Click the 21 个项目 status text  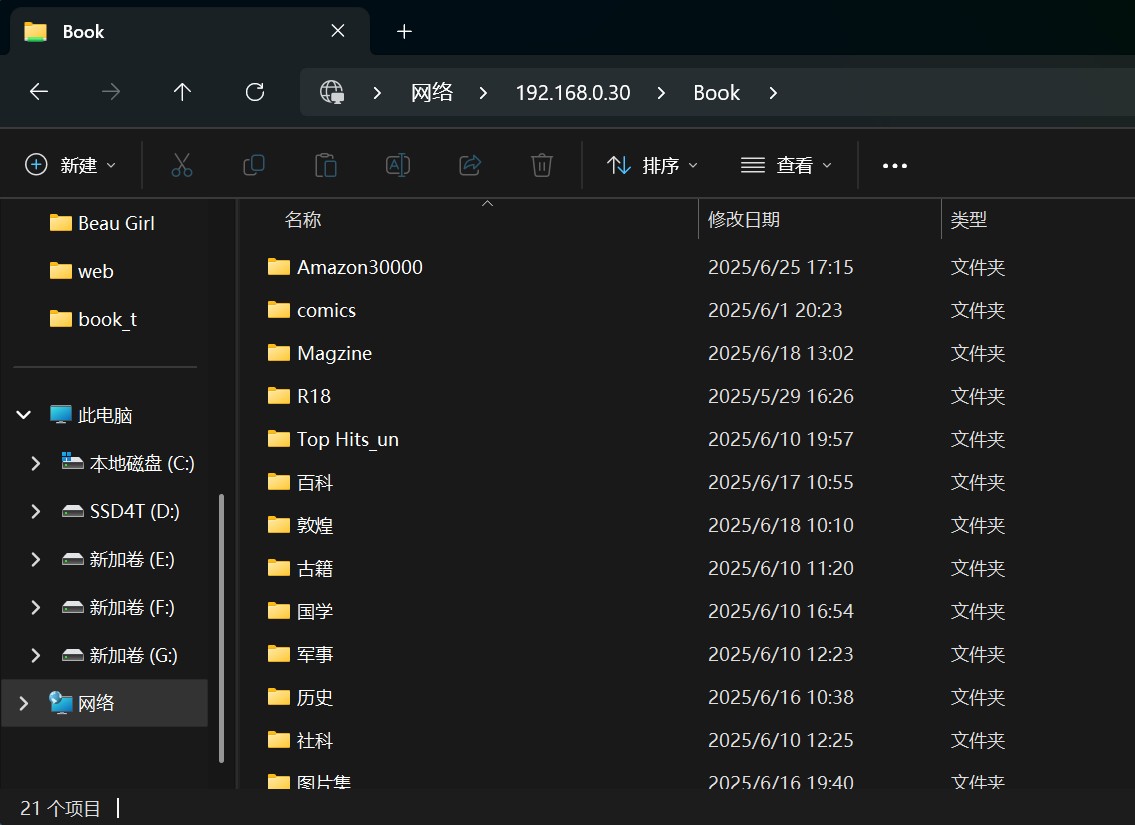[x=60, y=808]
